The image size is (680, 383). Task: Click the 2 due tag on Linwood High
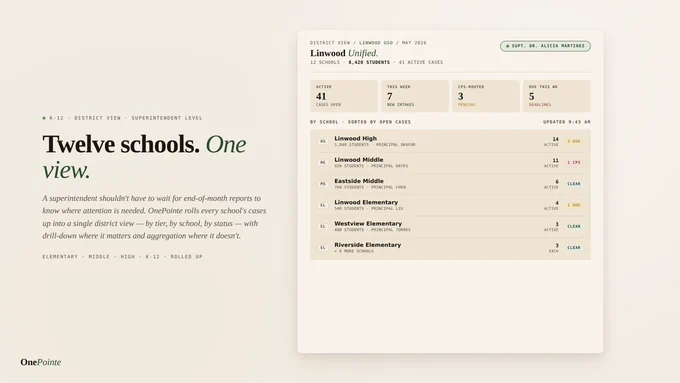574,141
